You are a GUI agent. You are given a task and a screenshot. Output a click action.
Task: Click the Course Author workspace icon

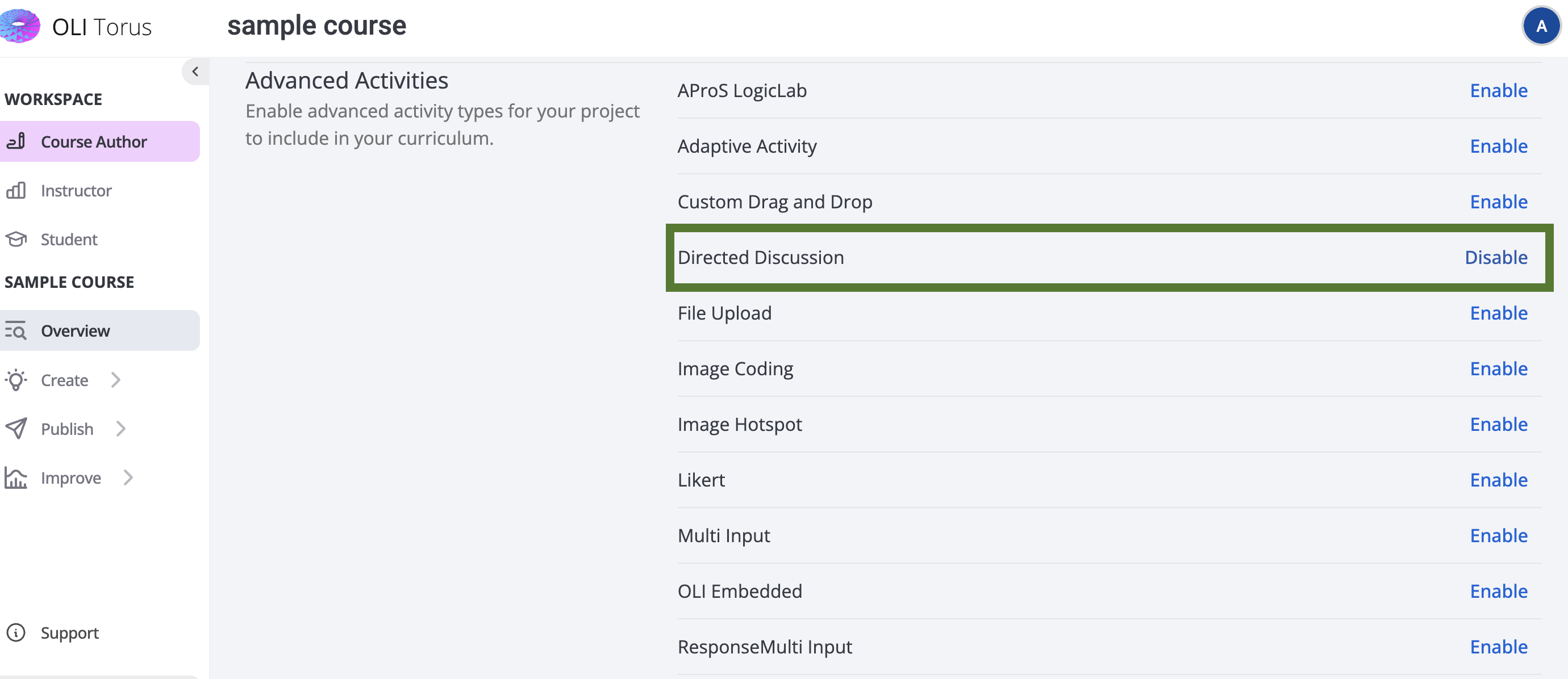tap(16, 141)
